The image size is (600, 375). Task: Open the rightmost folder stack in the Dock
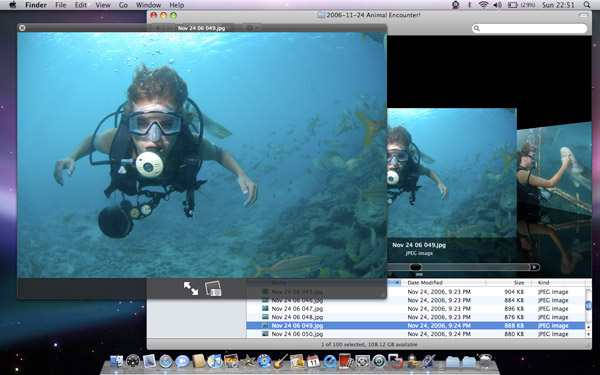click(469, 362)
